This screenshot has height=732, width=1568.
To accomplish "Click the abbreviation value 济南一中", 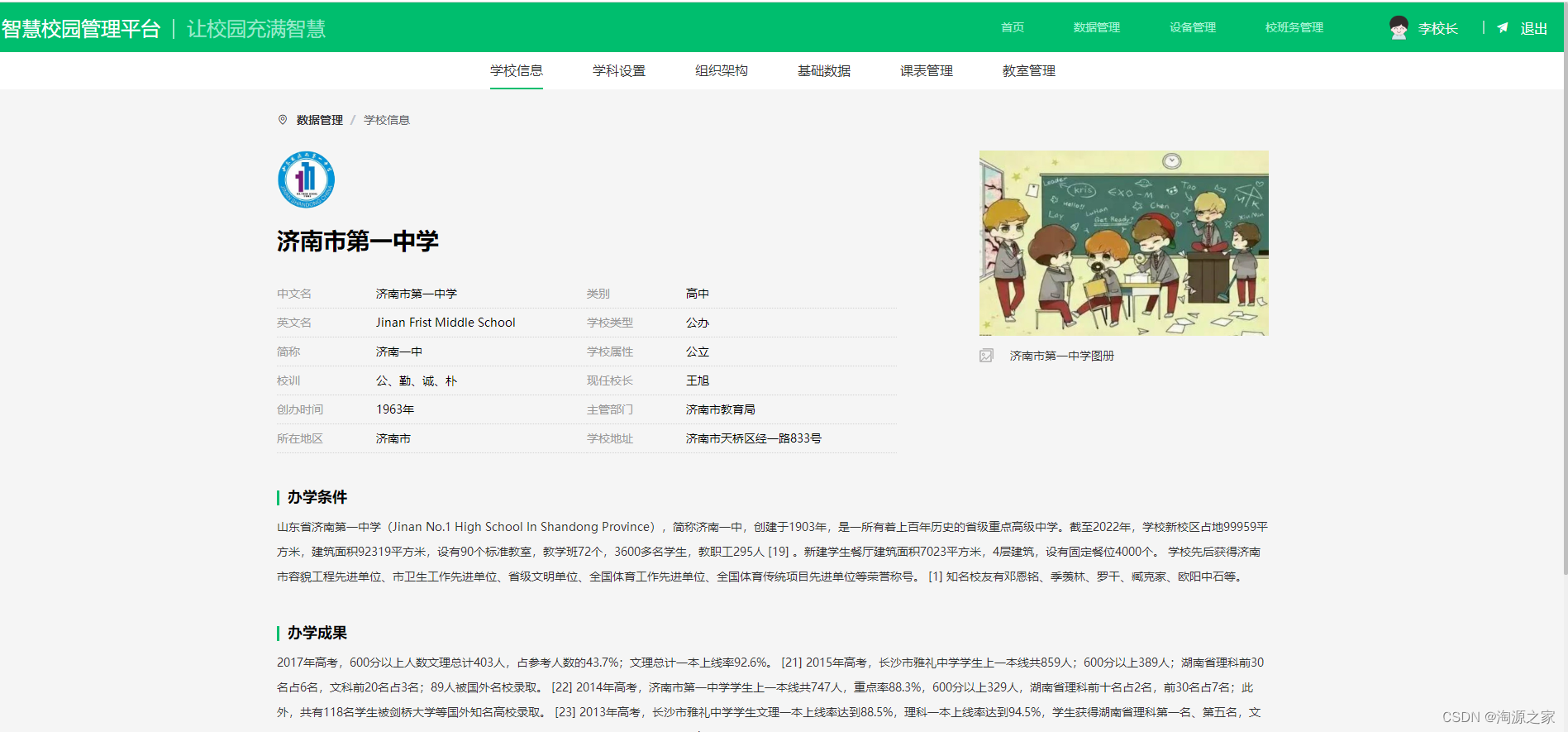I will tap(399, 352).
